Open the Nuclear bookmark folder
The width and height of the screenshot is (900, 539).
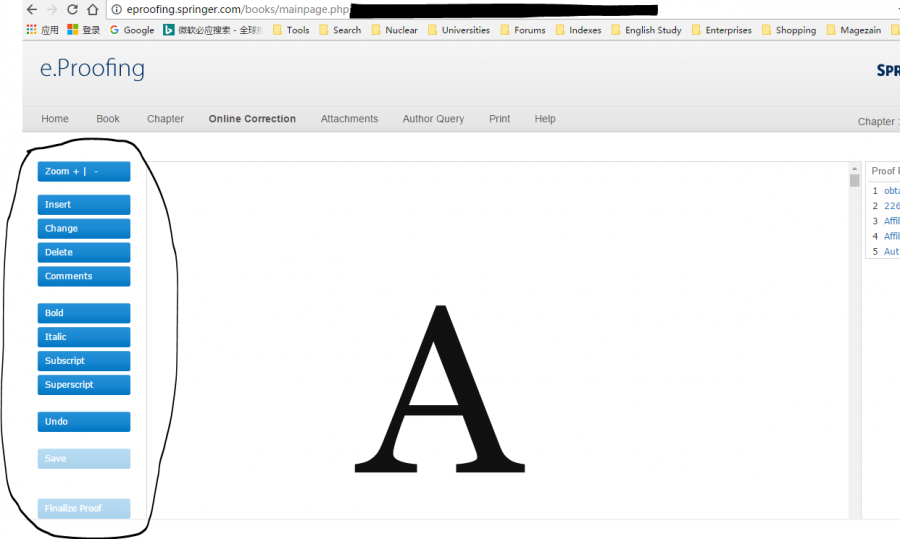point(394,30)
